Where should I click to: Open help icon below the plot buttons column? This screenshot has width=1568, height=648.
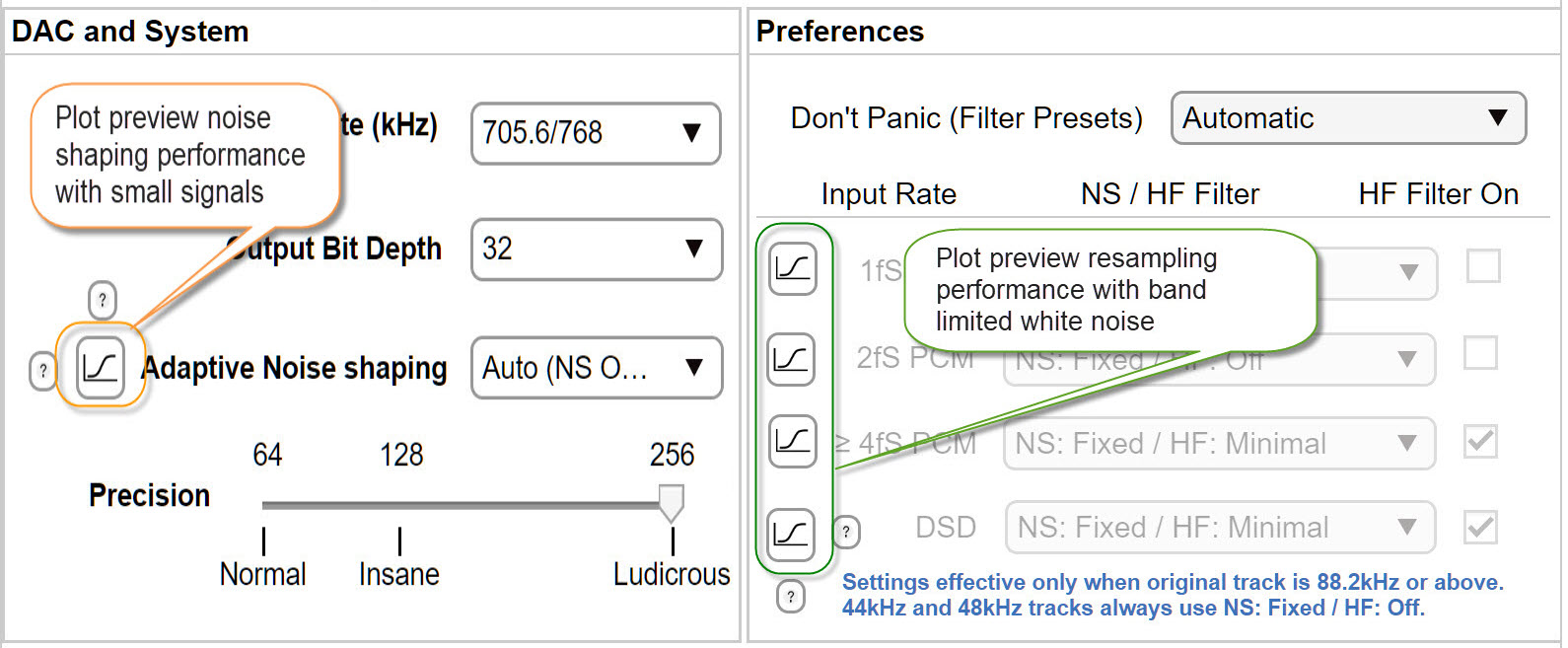tap(791, 596)
